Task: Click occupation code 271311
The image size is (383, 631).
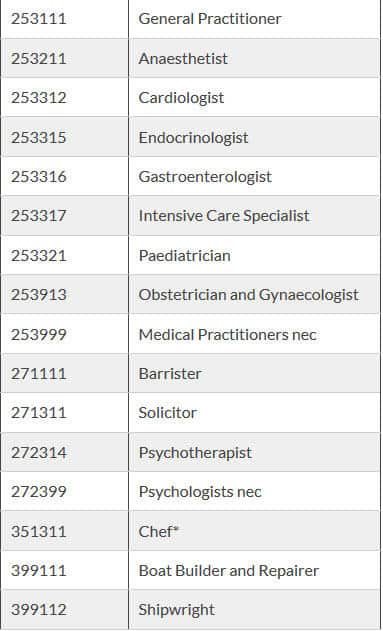Action: point(39,413)
